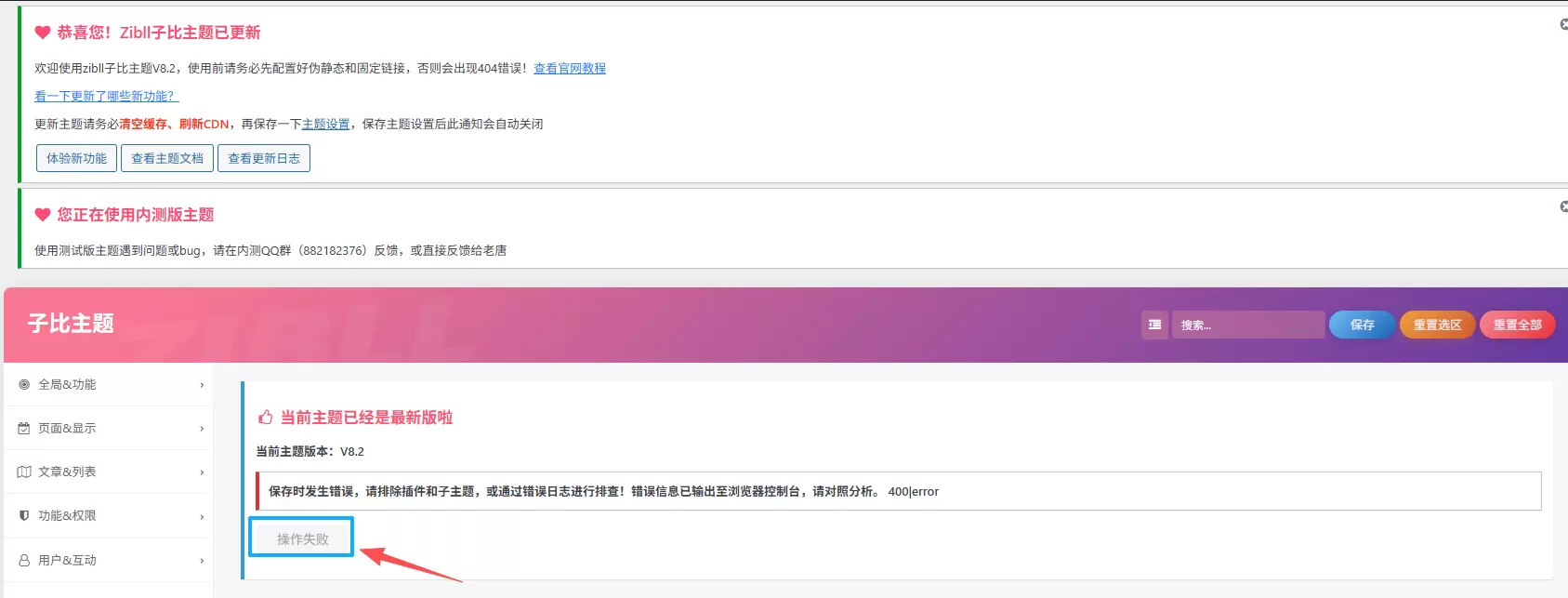
Task: Click the 功能&权限 shield icon
Action: point(24,515)
